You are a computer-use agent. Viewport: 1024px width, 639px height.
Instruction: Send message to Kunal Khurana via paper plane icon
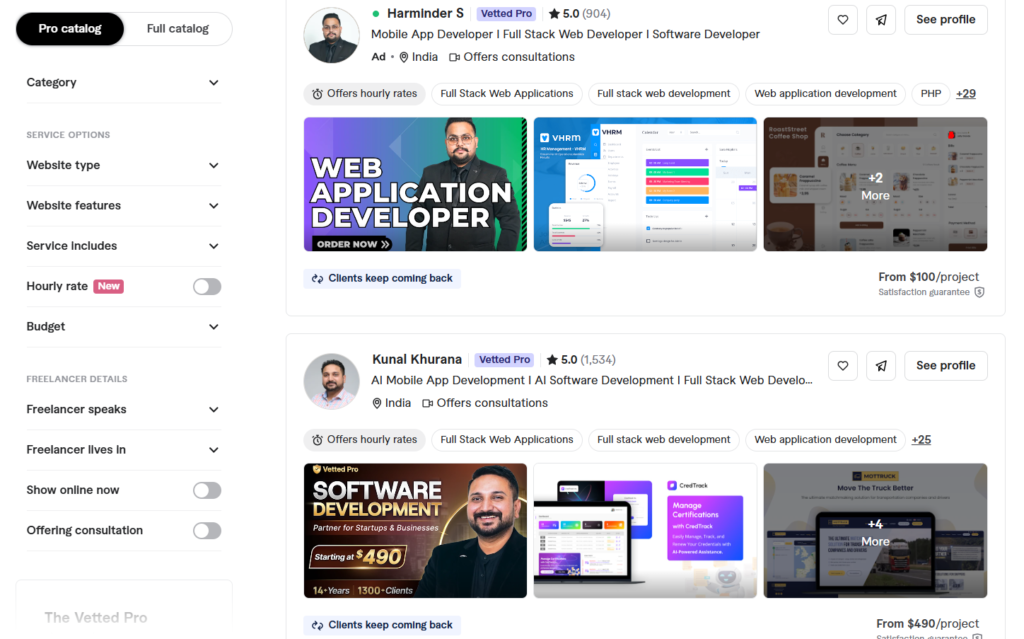pos(881,366)
